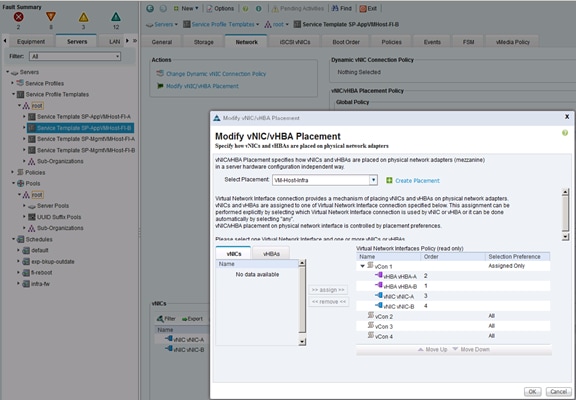Expand the Policies tree node
This screenshot has width=576, height=400.
12,172
